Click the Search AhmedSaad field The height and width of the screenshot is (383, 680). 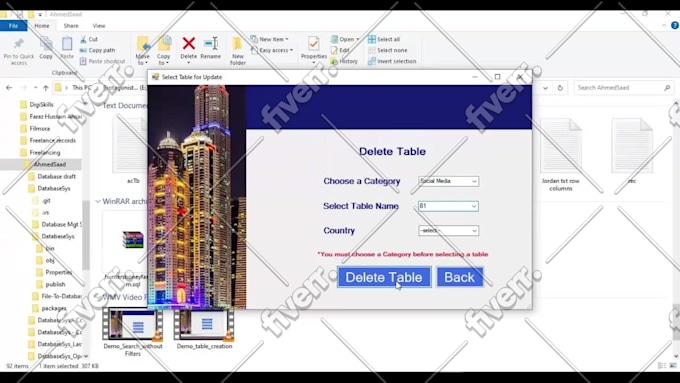624,88
